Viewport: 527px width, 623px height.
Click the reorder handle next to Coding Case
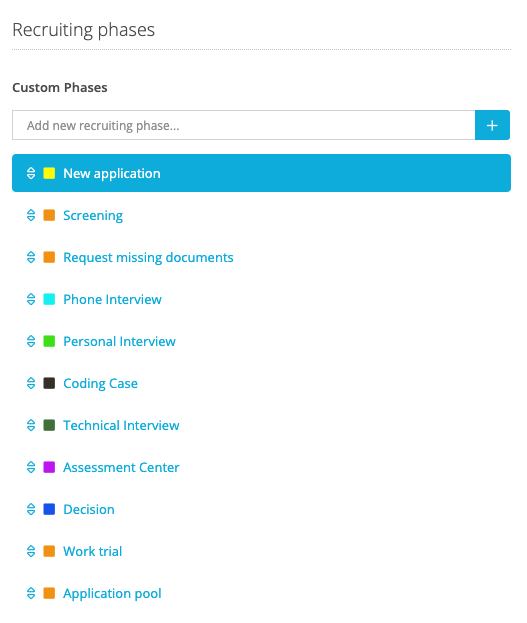tap(31, 383)
